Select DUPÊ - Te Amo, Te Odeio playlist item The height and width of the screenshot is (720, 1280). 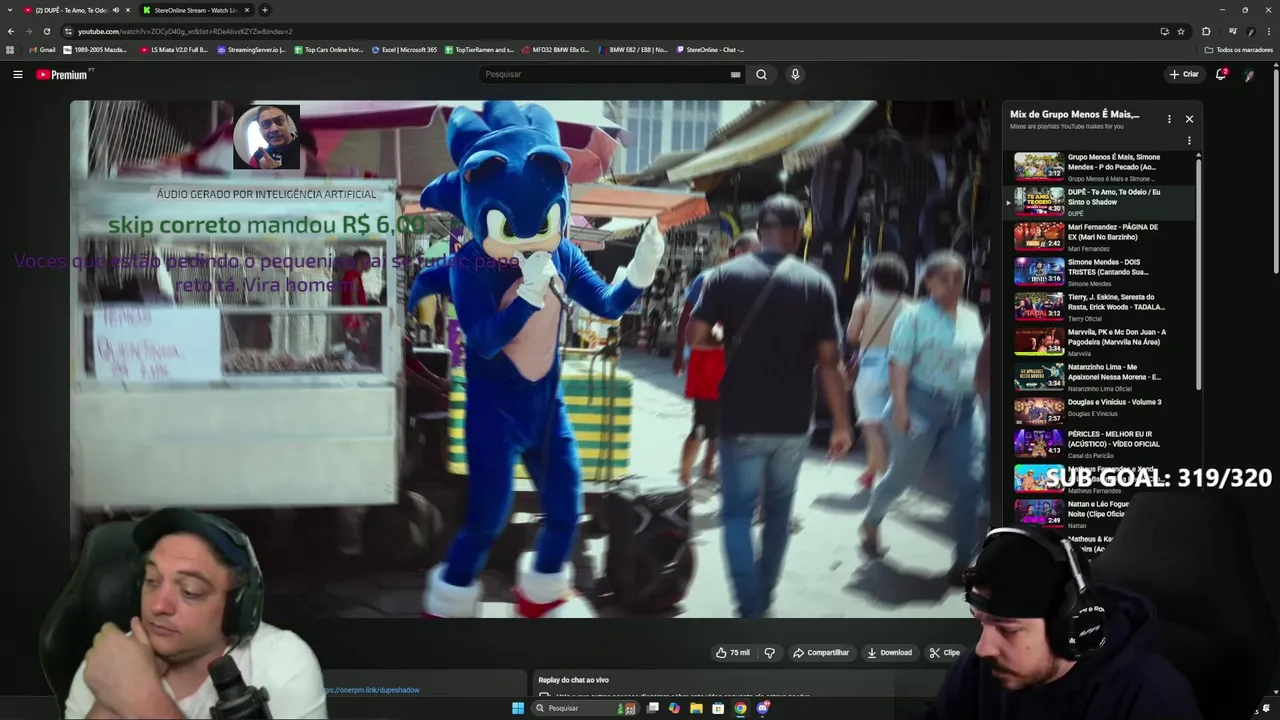click(x=1100, y=202)
